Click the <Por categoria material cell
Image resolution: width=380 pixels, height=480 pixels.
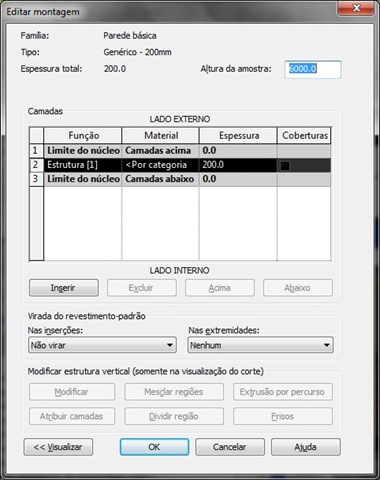(x=160, y=165)
